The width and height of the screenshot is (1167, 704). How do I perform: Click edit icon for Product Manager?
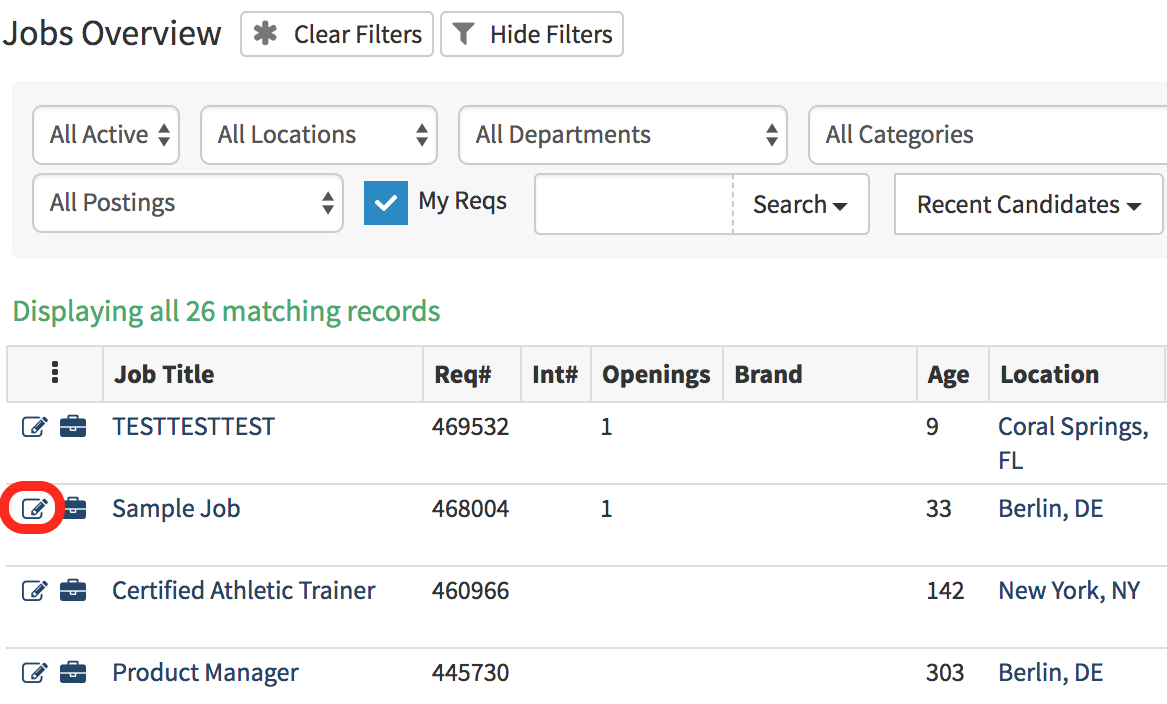(x=34, y=673)
